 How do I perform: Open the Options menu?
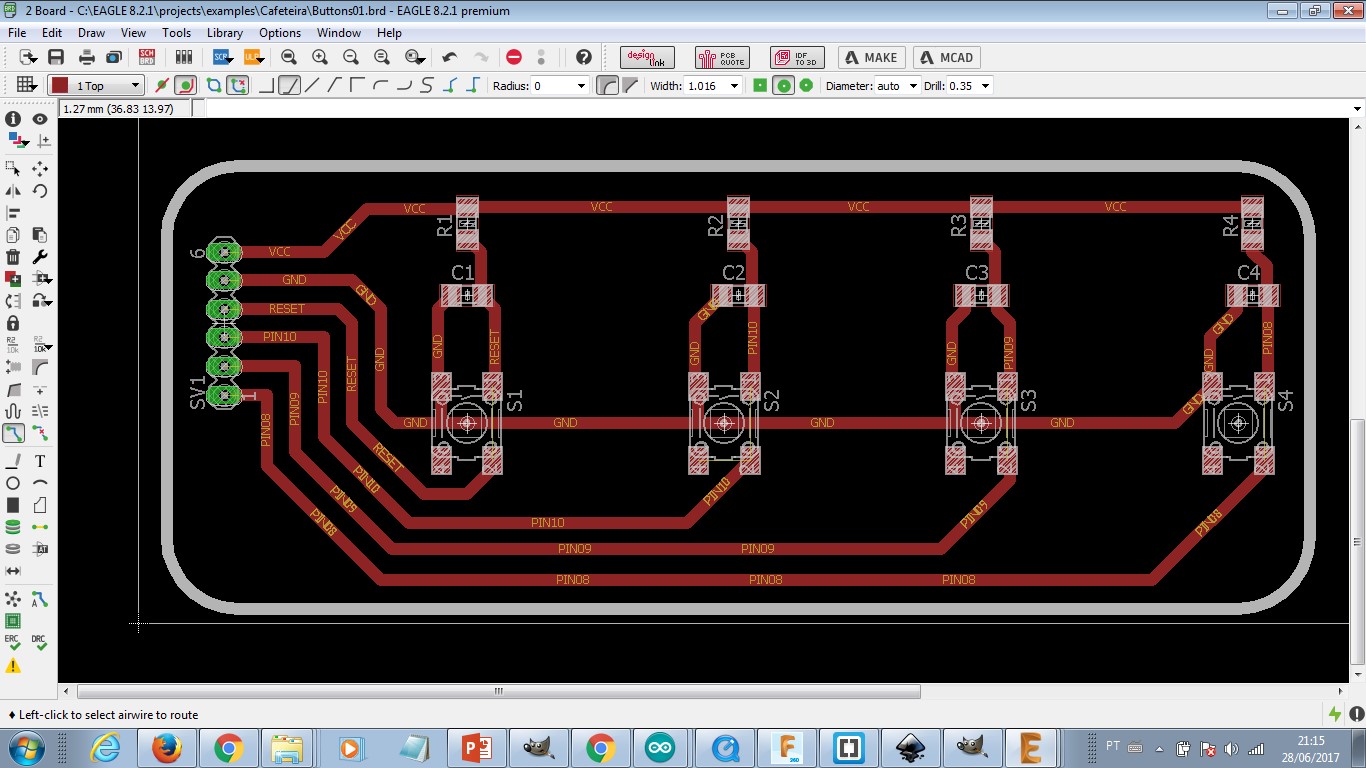click(x=280, y=33)
